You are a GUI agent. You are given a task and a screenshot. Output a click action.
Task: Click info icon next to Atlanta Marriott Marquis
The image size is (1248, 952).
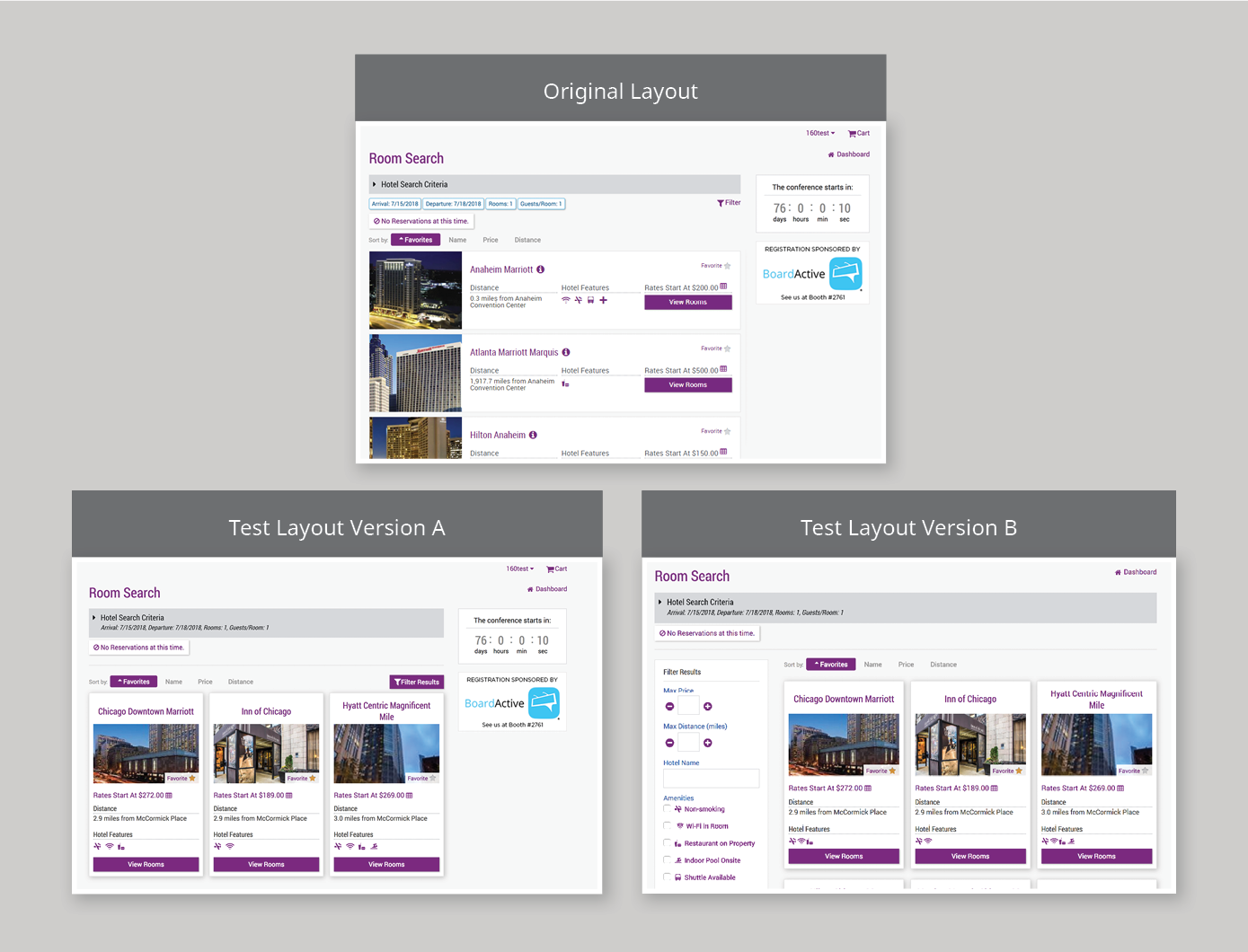pyautogui.click(x=566, y=352)
